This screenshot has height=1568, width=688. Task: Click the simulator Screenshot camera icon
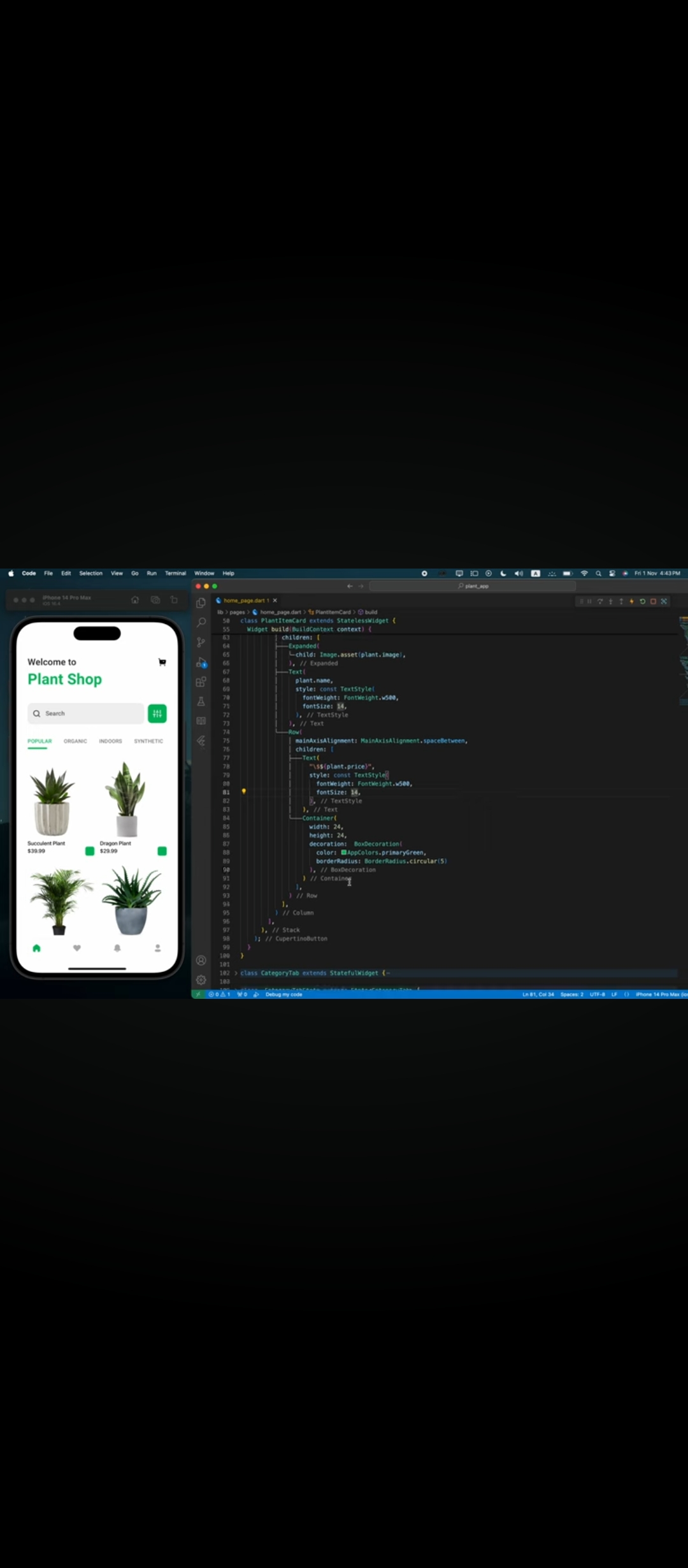tap(155, 600)
